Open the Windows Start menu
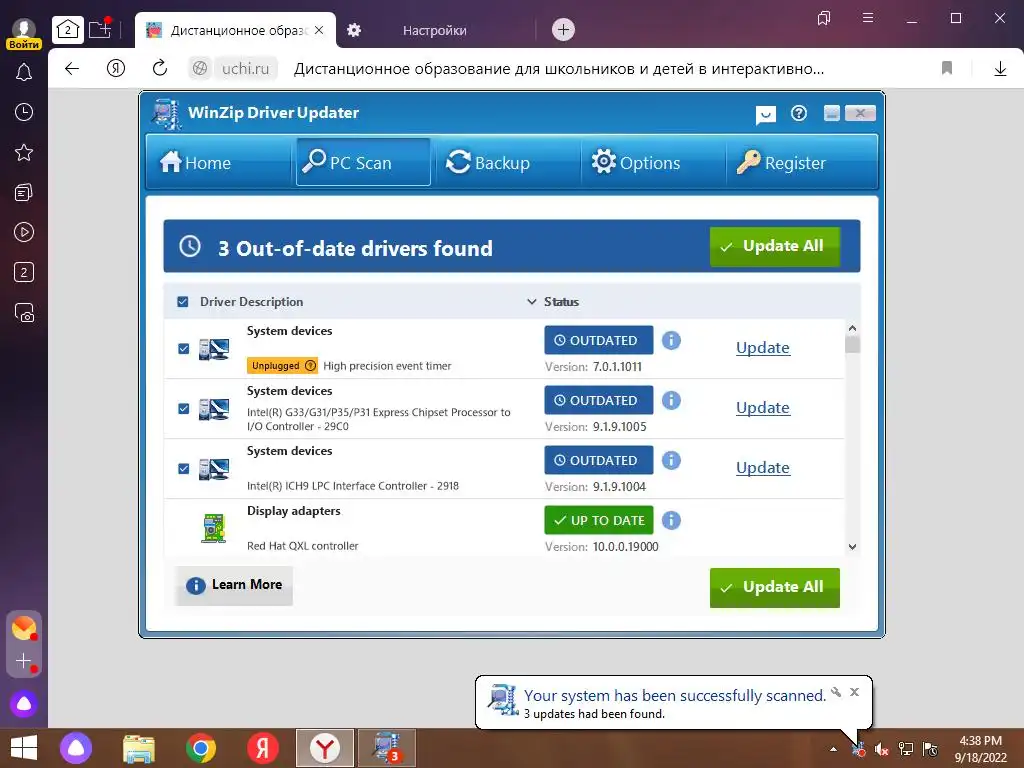This screenshot has height=768, width=1024. 24,748
